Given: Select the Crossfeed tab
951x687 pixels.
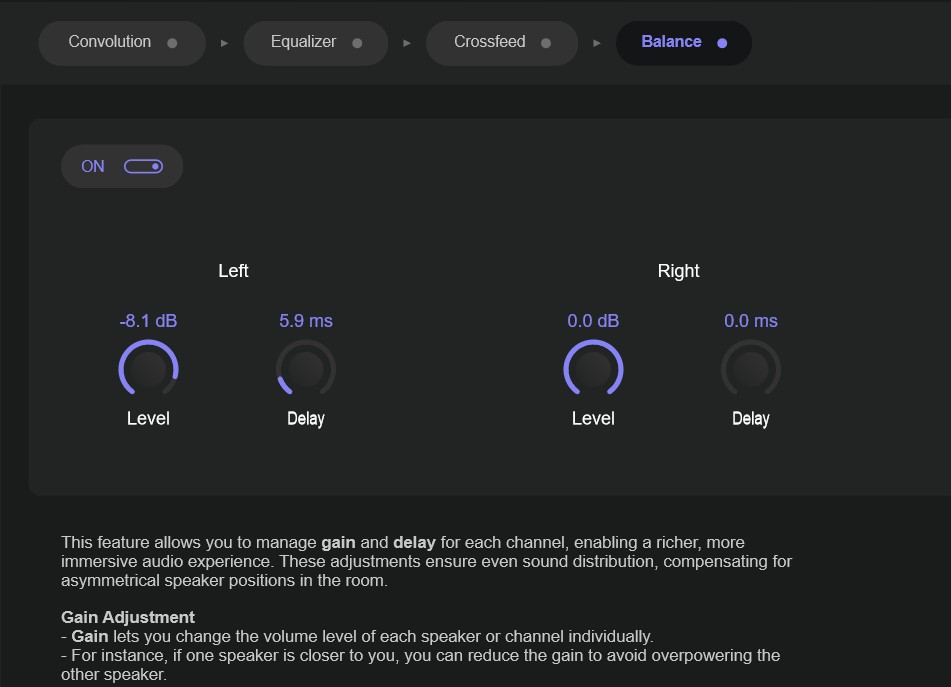Looking at the screenshot, I should click(x=490, y=42).
